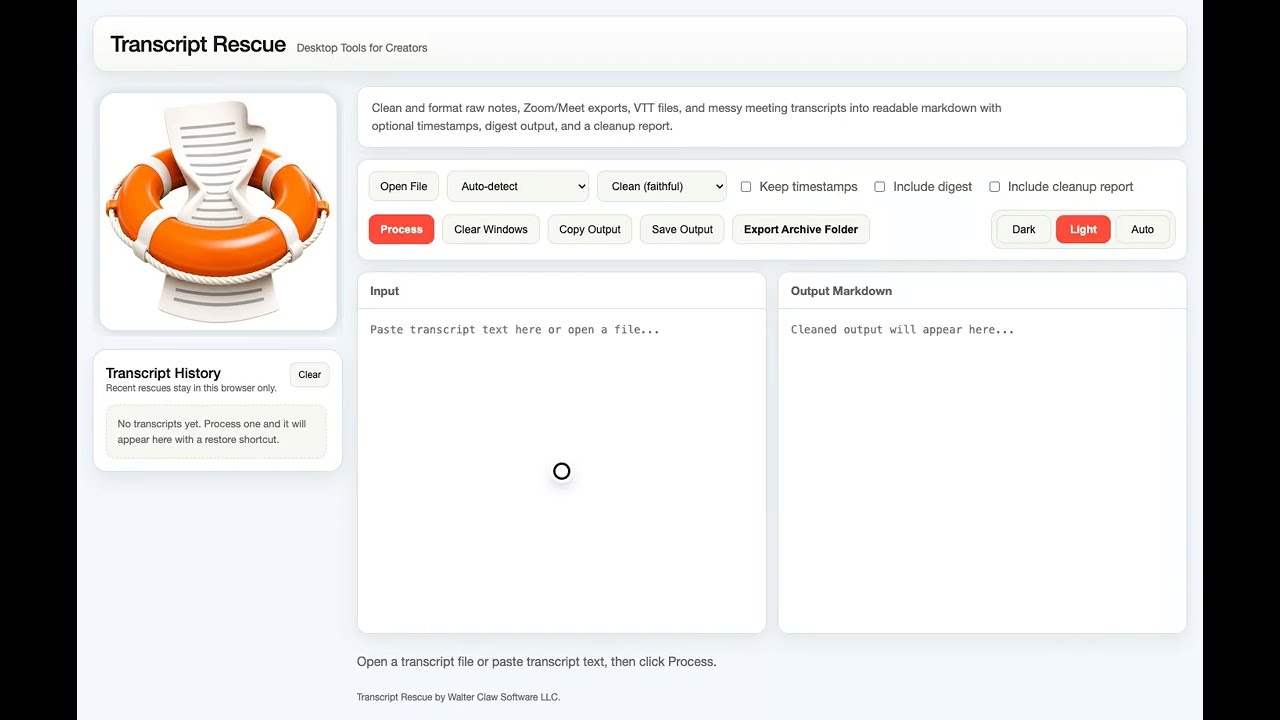The height and width of the screenshot is (720, 1280).
Task: Click the lifebuoy Transcript Rescue logo image
Action: tap(218, 211)
